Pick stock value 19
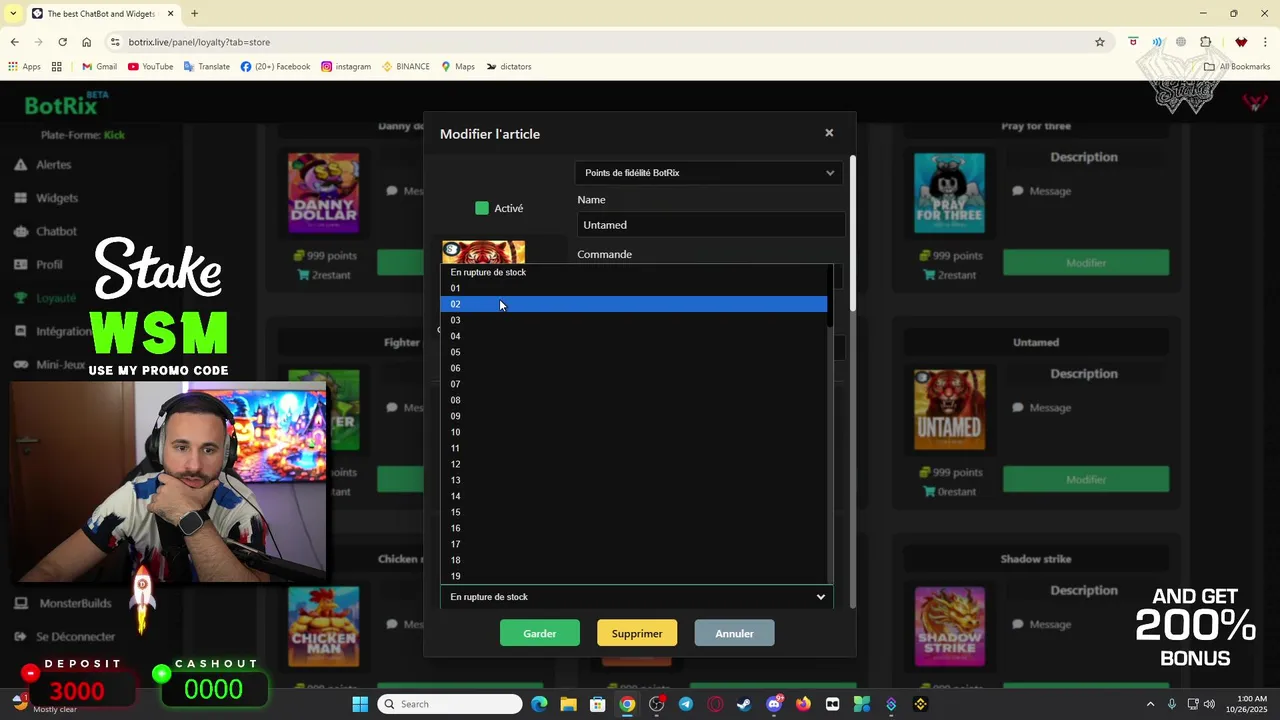This screenshot has width=1280, height=720. point(634,576)
